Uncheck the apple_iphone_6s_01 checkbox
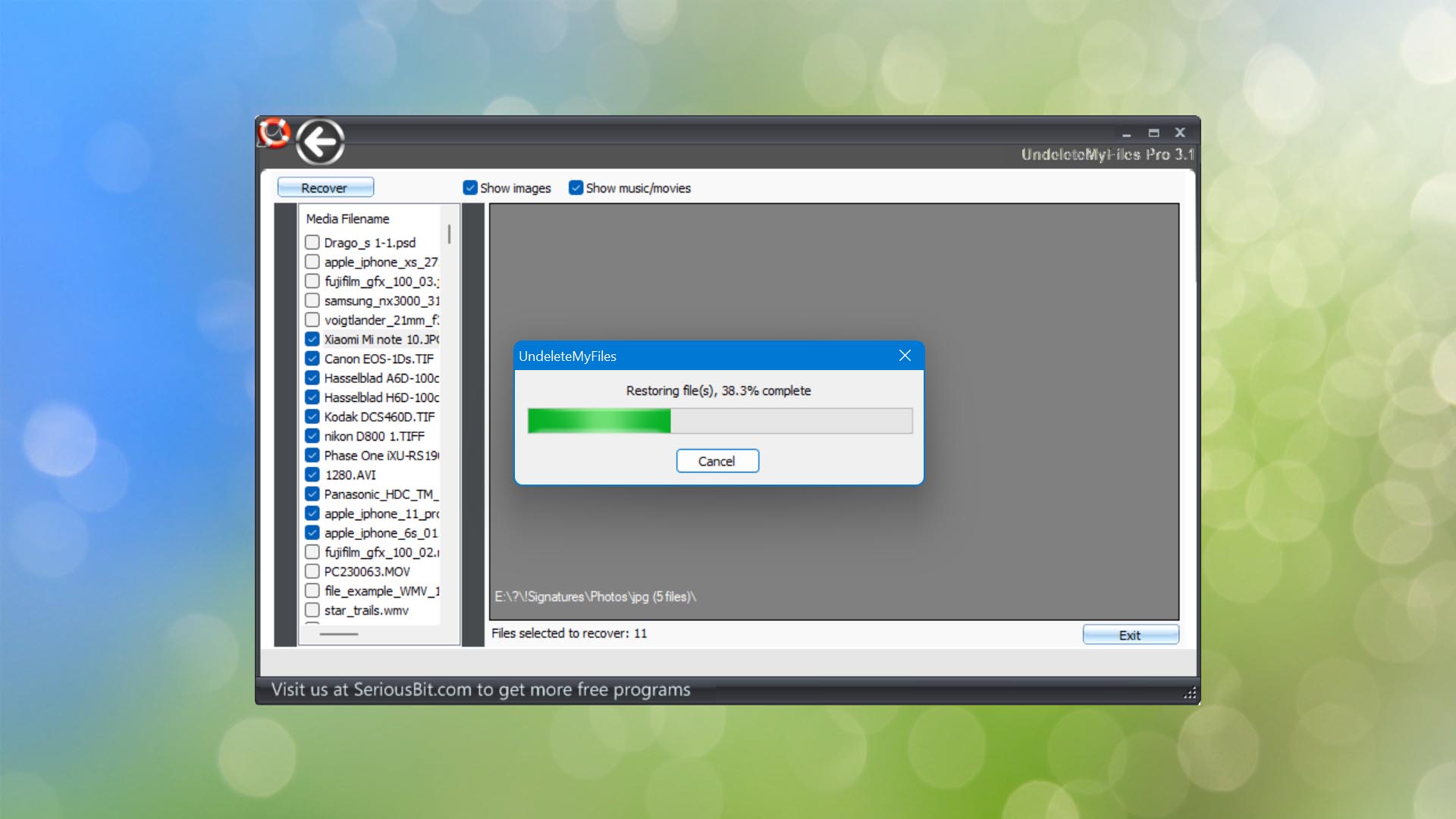 click(x=312, y=532)
